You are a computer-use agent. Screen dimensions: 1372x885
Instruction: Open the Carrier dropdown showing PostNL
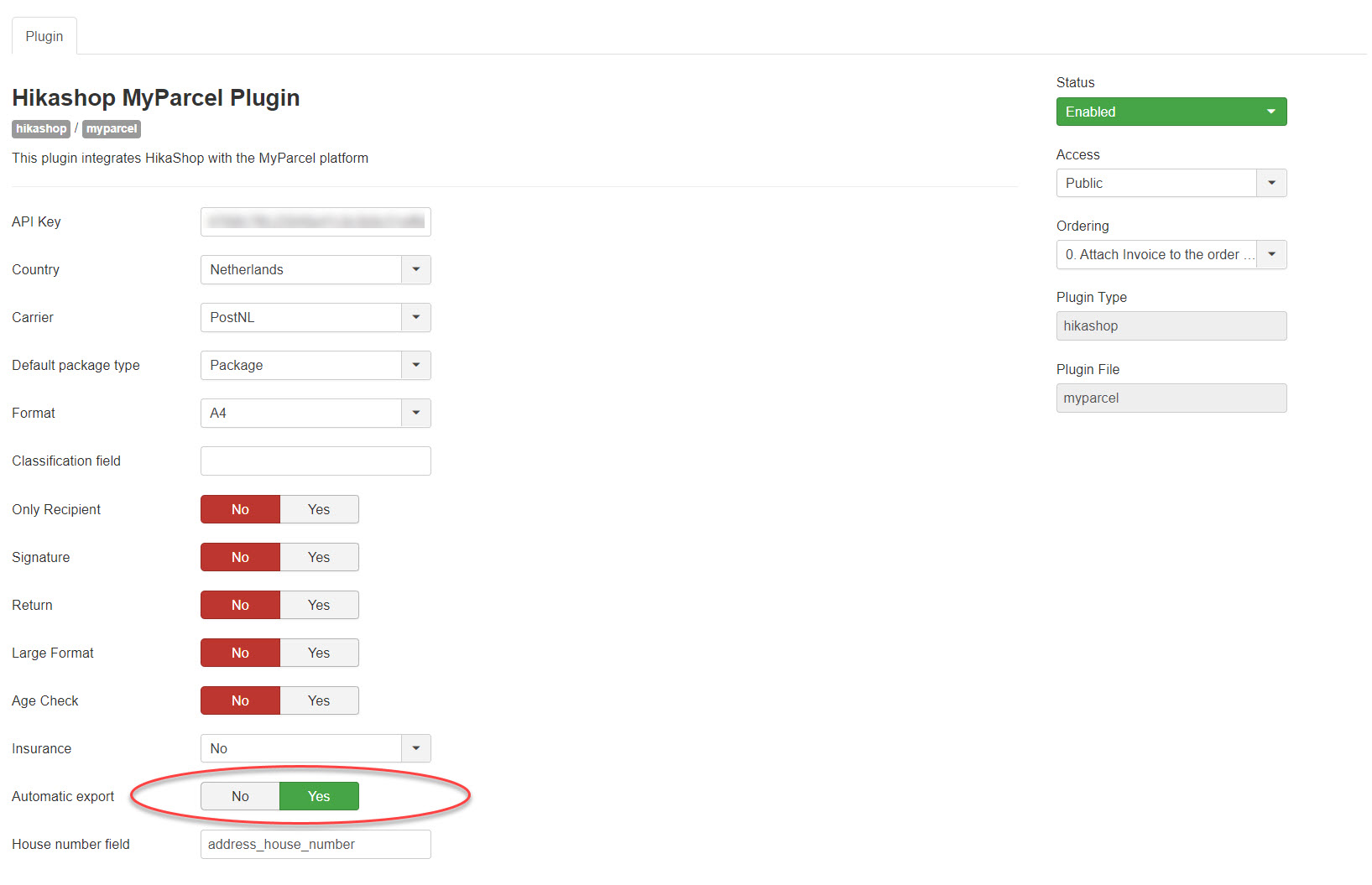tap(316, 317)
